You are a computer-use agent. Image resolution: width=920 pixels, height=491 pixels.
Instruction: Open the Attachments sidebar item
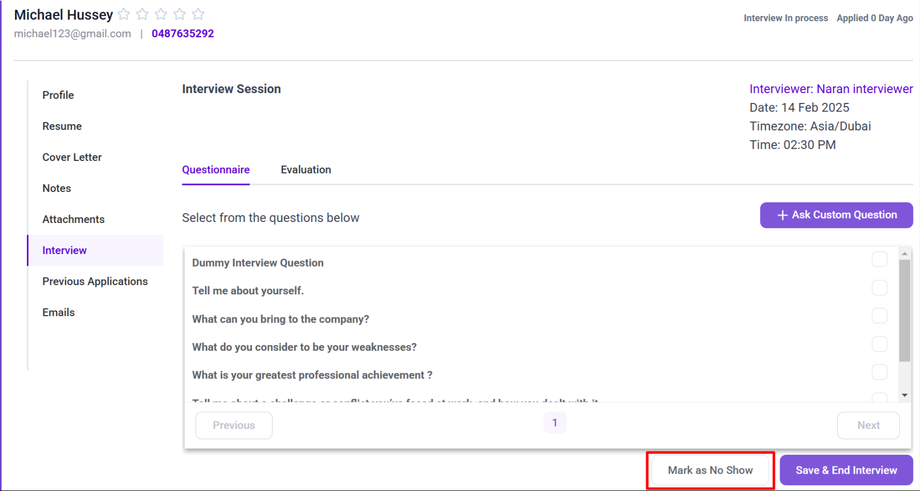point(73,219)
